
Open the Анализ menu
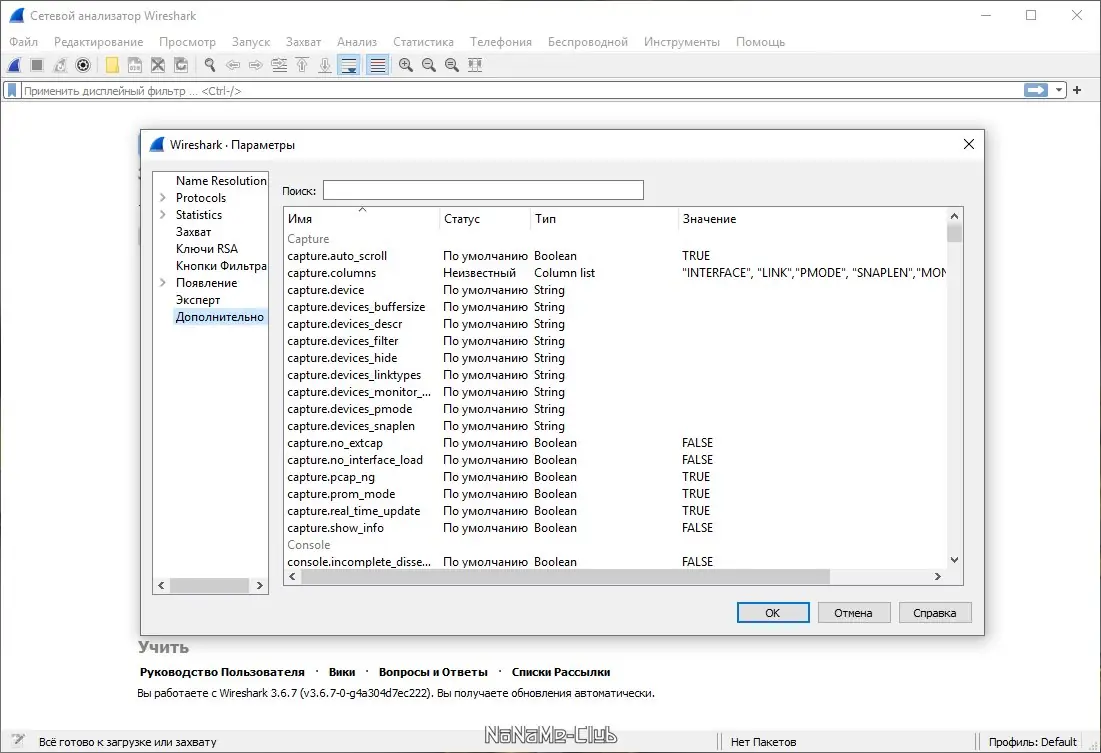point(356,42)
